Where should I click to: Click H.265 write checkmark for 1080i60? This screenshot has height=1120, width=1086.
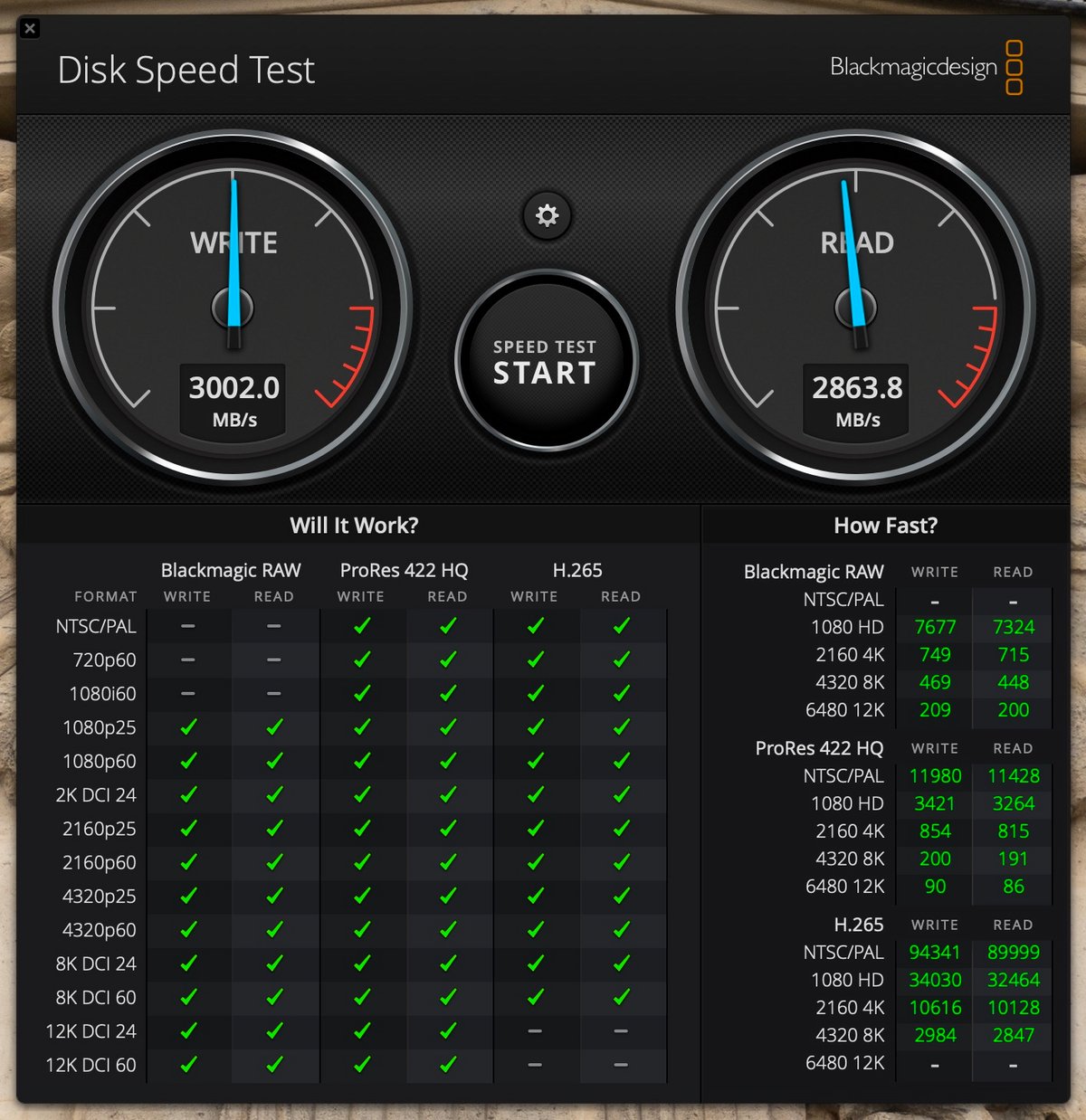[x=535, y=693]
